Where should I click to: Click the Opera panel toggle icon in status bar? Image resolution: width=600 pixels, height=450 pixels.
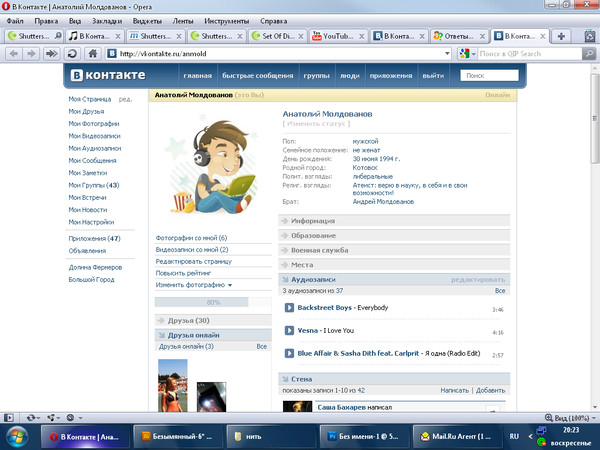(x=9, y=417)
